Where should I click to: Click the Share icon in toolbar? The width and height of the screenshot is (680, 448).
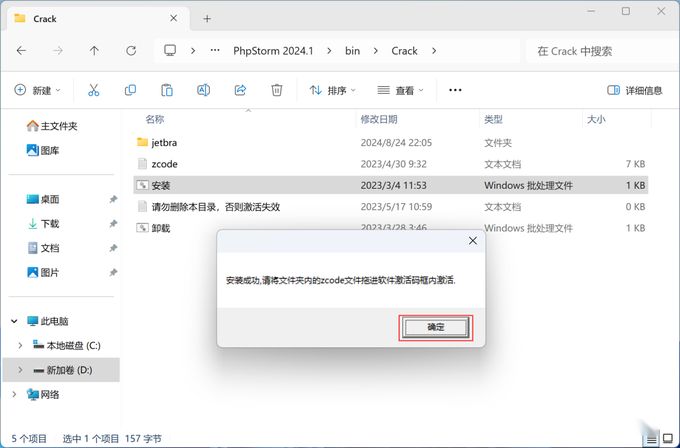pos(240,90)
